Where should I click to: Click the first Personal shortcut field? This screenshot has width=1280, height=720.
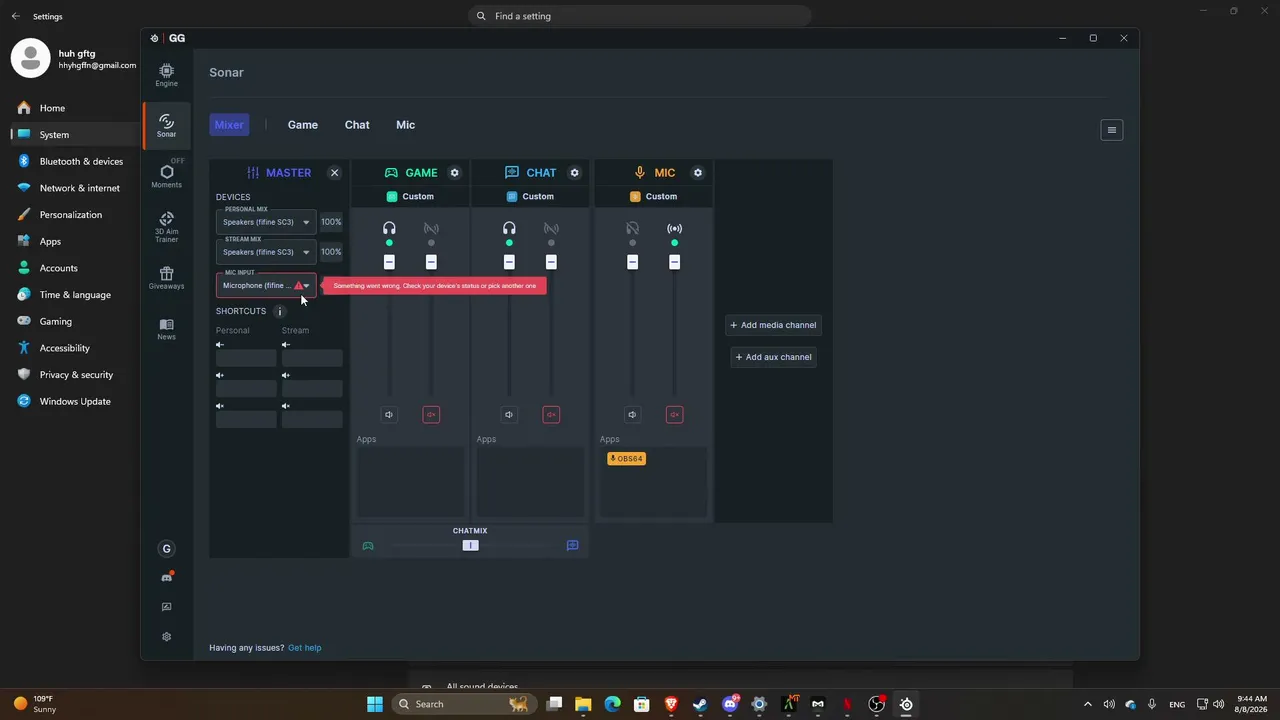click(246, 358)
